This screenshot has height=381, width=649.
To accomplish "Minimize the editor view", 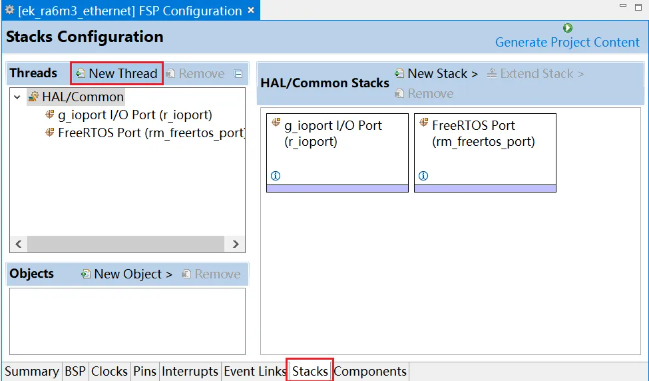I will [623, 6].
